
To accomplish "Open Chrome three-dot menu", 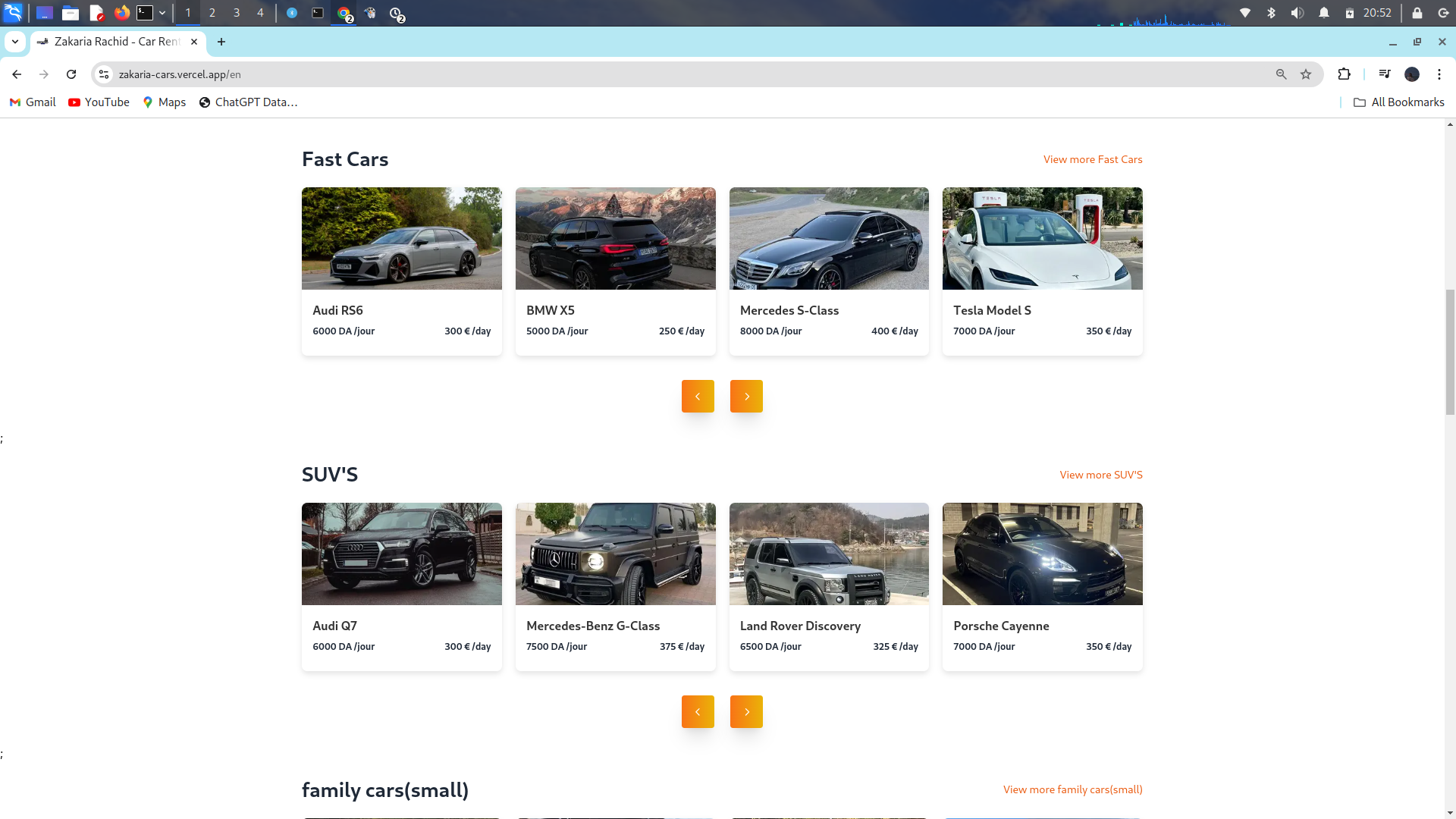I will [x=1439, y=74].
